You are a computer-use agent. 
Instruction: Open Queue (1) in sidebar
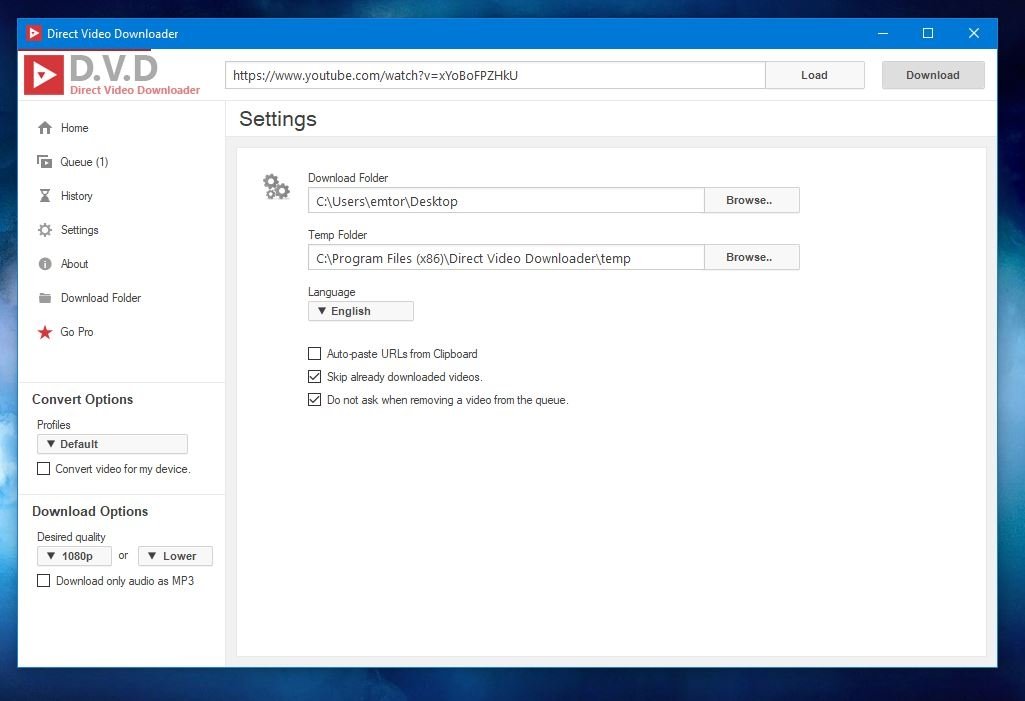[x=84, y=162]
